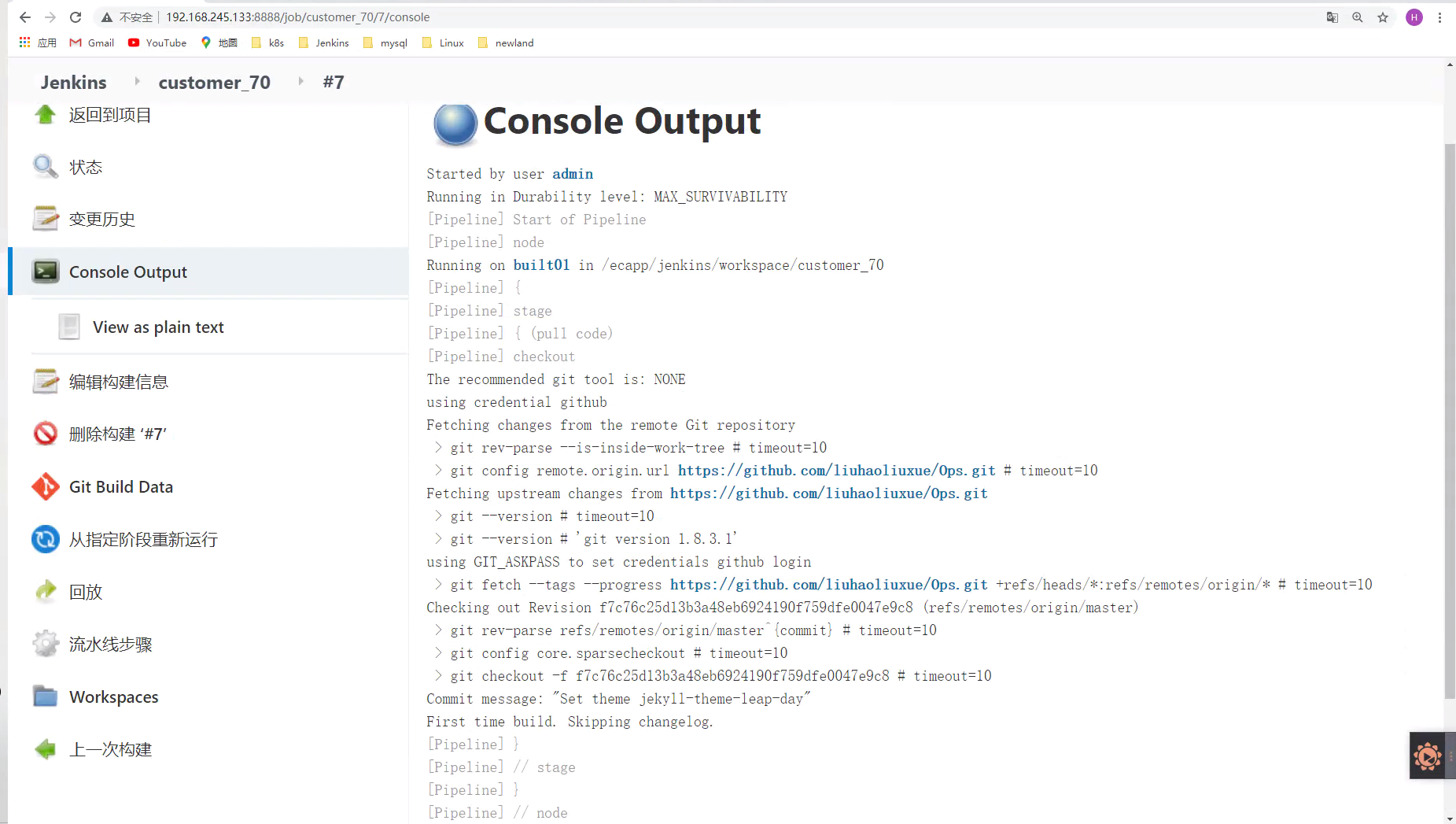The image size is (1456, 824).
Task: Open 流水线步骤 sidebar item
Action: tap(111, 645)
